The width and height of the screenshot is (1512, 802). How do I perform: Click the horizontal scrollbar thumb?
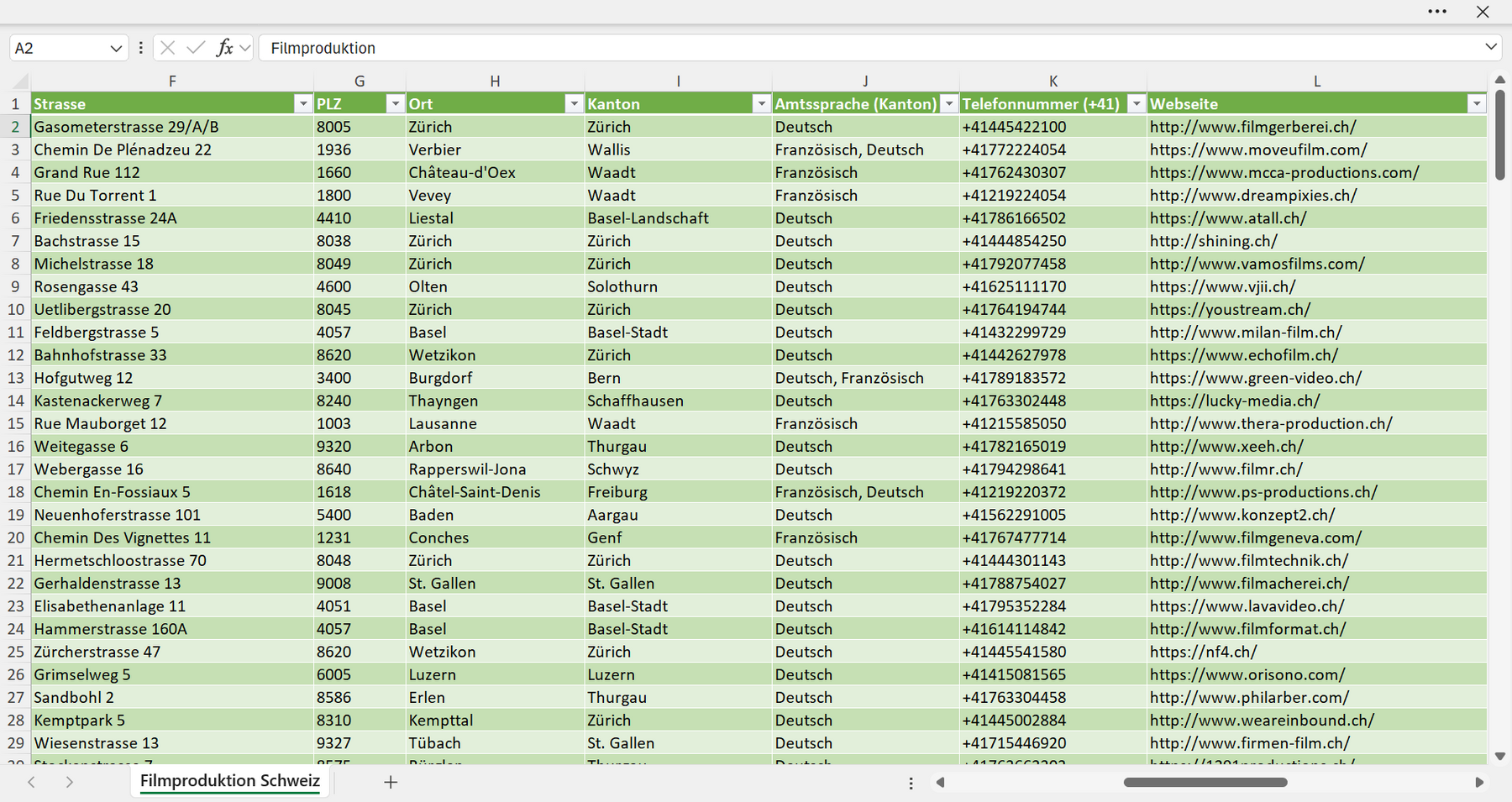[1205, 782]
